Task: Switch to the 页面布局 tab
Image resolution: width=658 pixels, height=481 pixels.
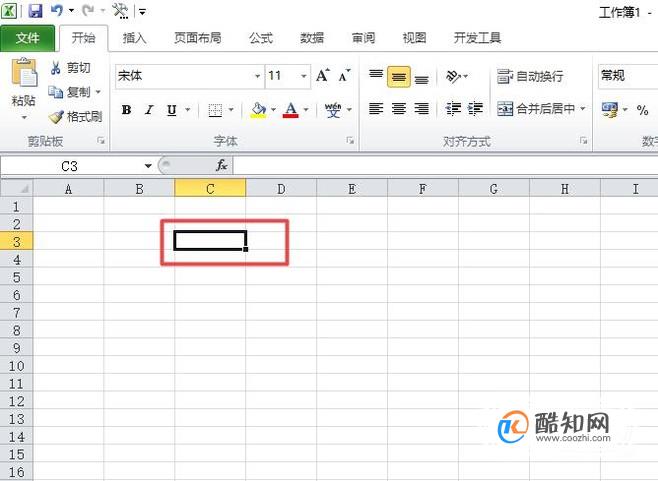Action: pos(198,38)
